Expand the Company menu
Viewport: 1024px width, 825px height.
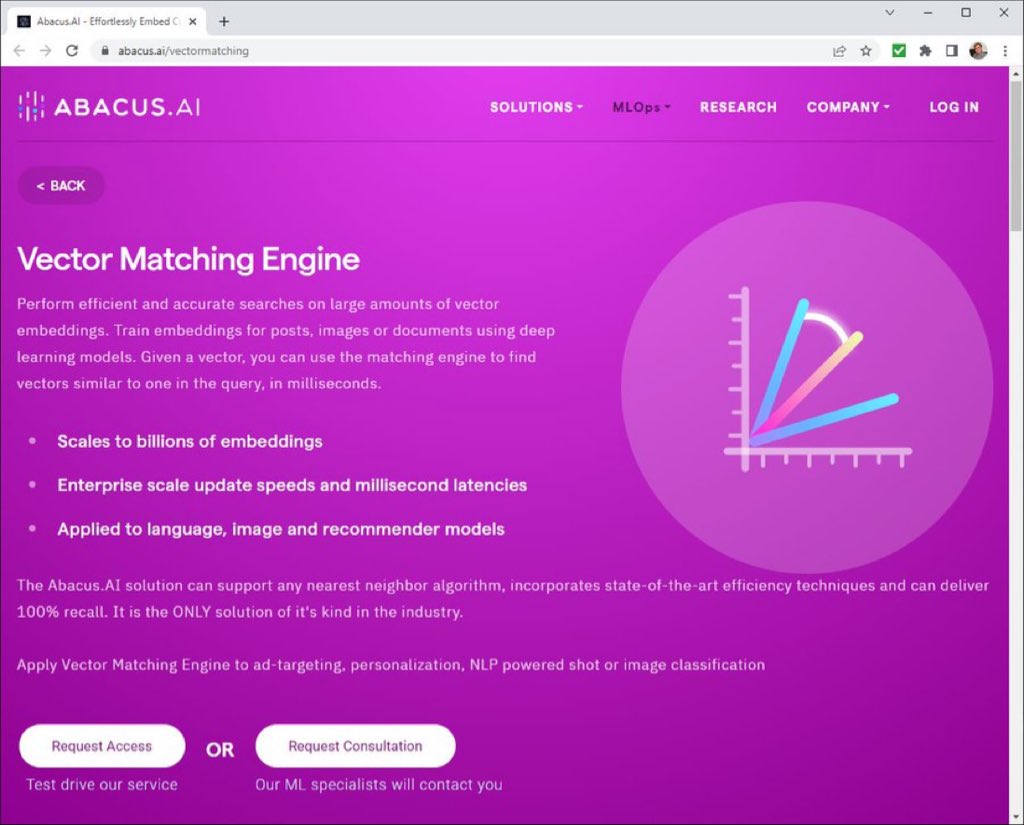point(848,107)
